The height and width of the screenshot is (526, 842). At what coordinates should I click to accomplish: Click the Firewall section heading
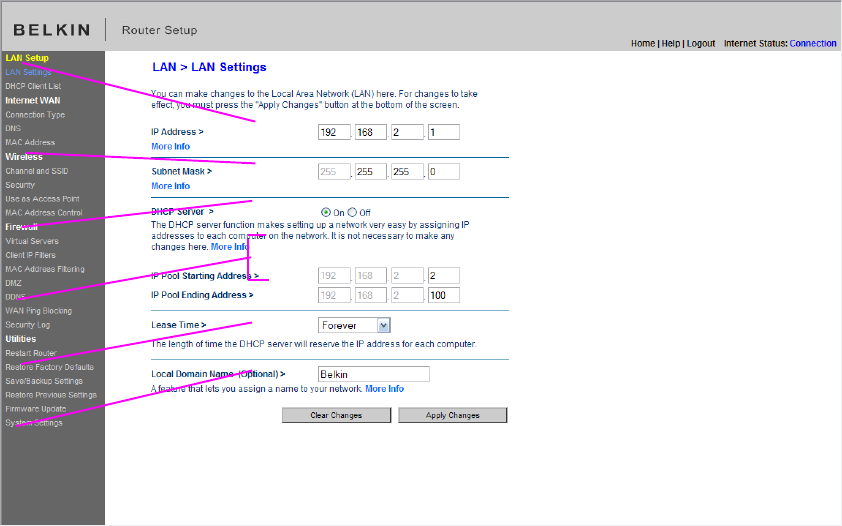pyautogui.click(x=21, y=227)
